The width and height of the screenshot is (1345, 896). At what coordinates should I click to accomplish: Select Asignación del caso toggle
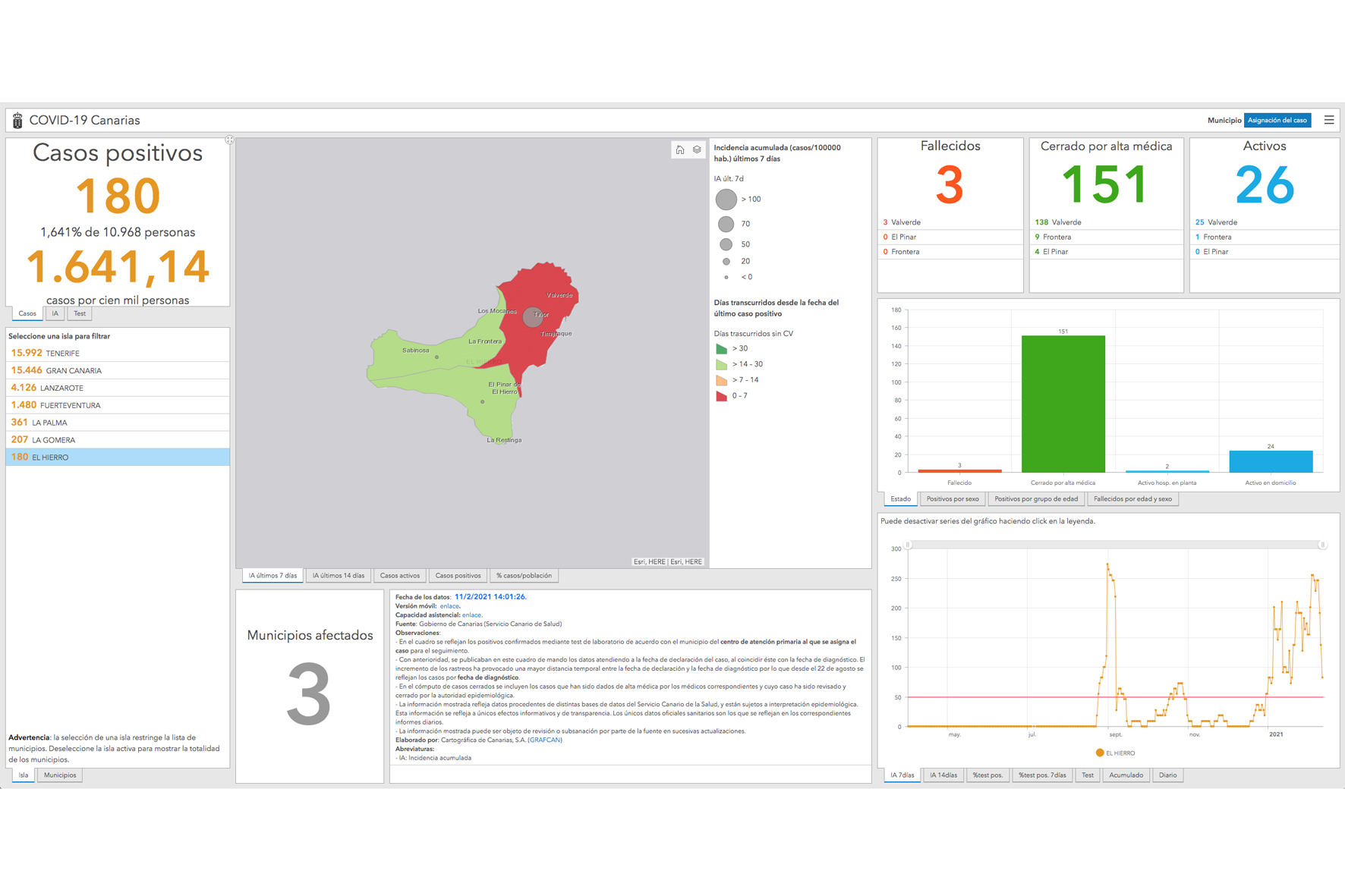(1277, 121)
